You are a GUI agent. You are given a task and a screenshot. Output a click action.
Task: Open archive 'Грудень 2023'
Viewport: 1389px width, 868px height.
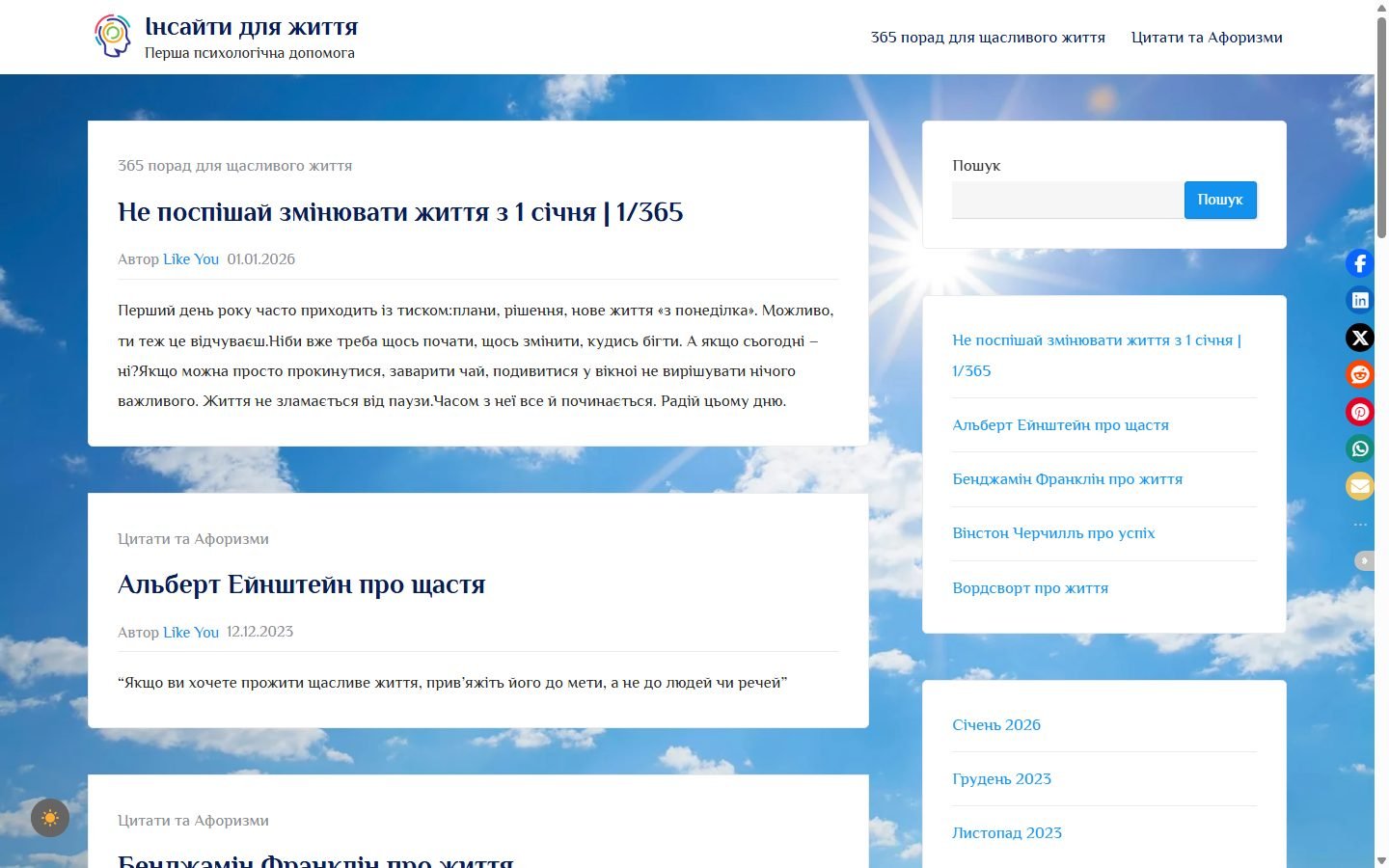pyautogui.click(x=1001, y=779)
